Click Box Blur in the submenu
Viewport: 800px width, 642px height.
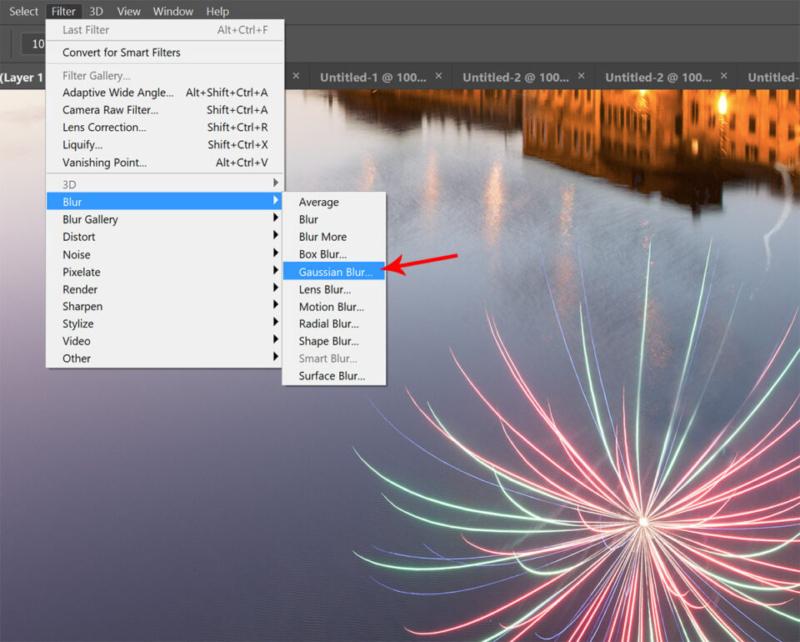pyautogui.click(x=323, y=254)
